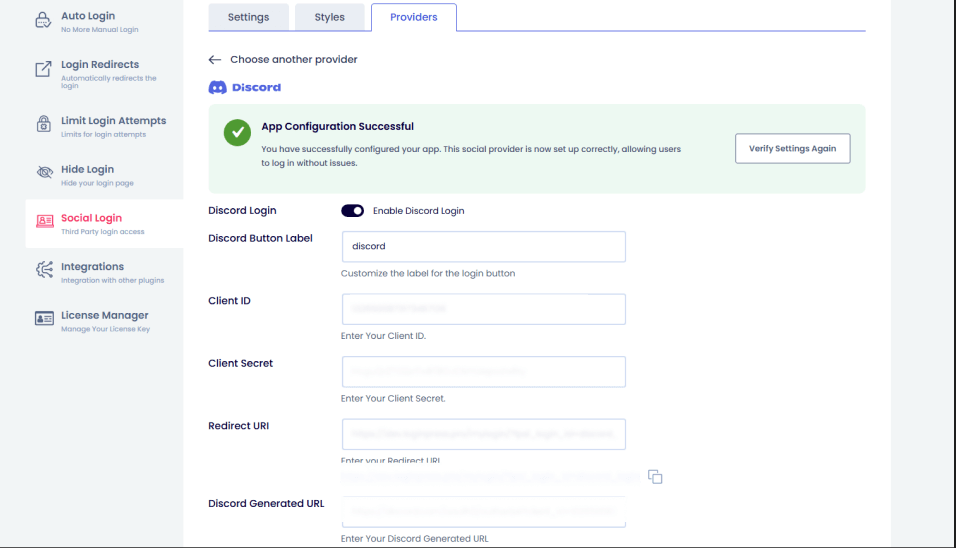Image resolution: width=956 pixels, height=548 pixels.
Task: Click into the Client ID field
Action: (x=483, y=309)
